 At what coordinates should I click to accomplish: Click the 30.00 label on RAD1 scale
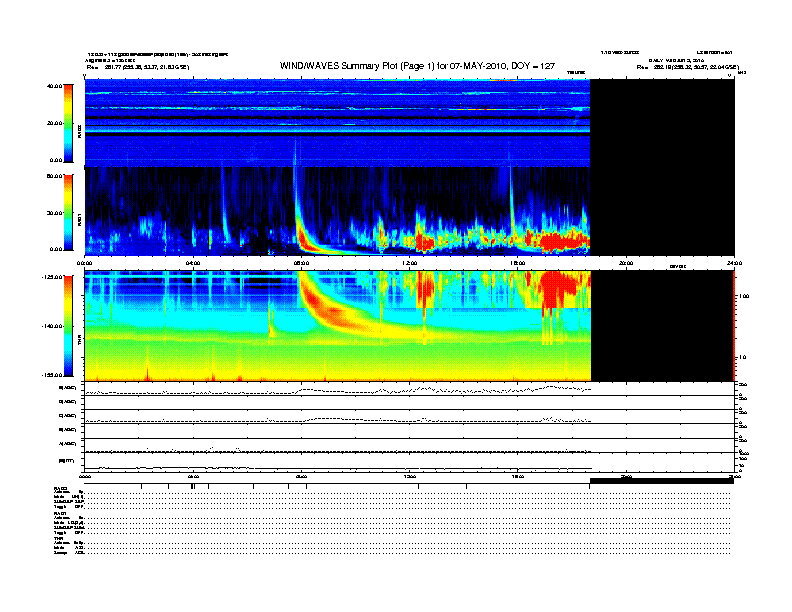[x=54, y=213]
